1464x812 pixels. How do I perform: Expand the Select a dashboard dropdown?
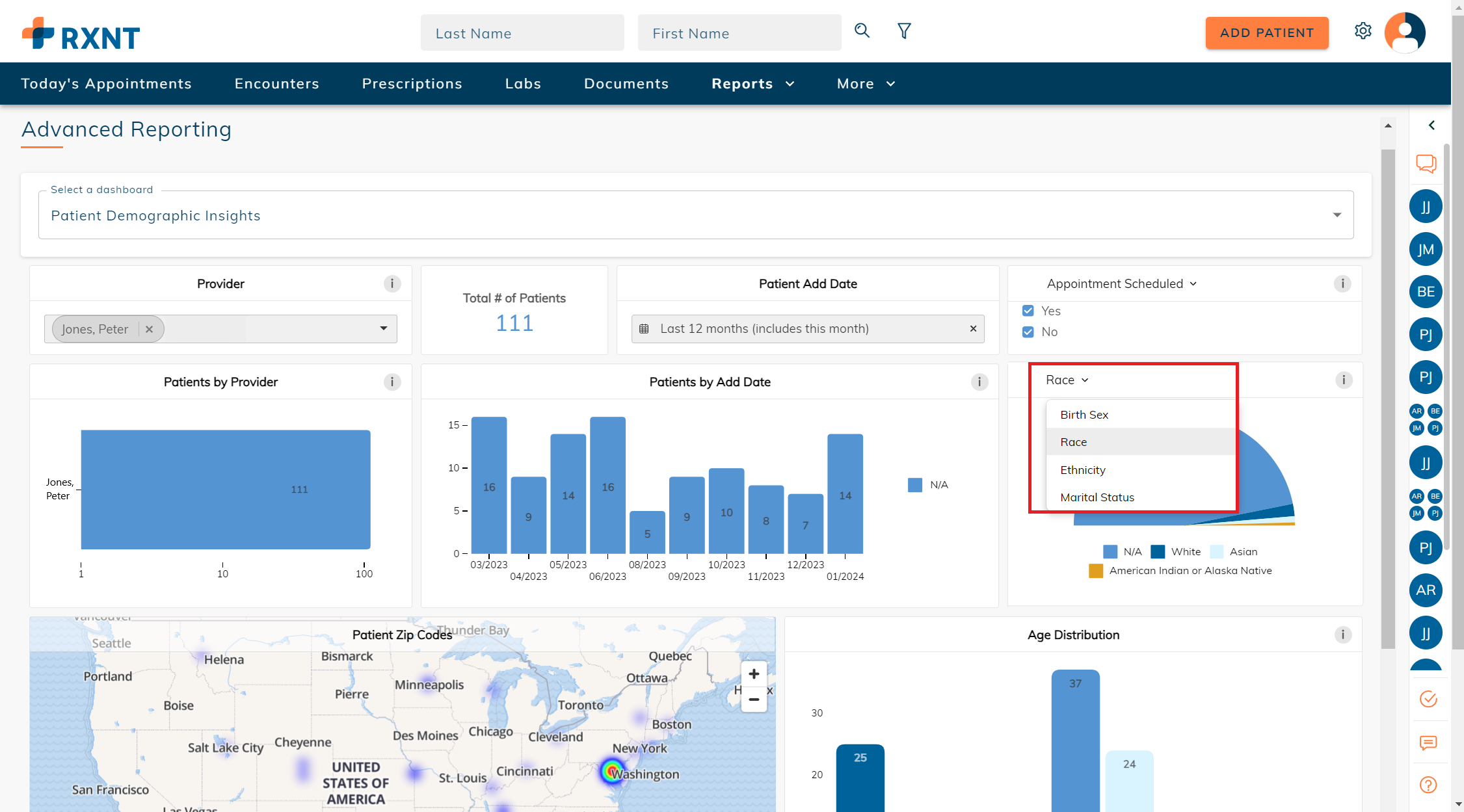pos(1337,215)
